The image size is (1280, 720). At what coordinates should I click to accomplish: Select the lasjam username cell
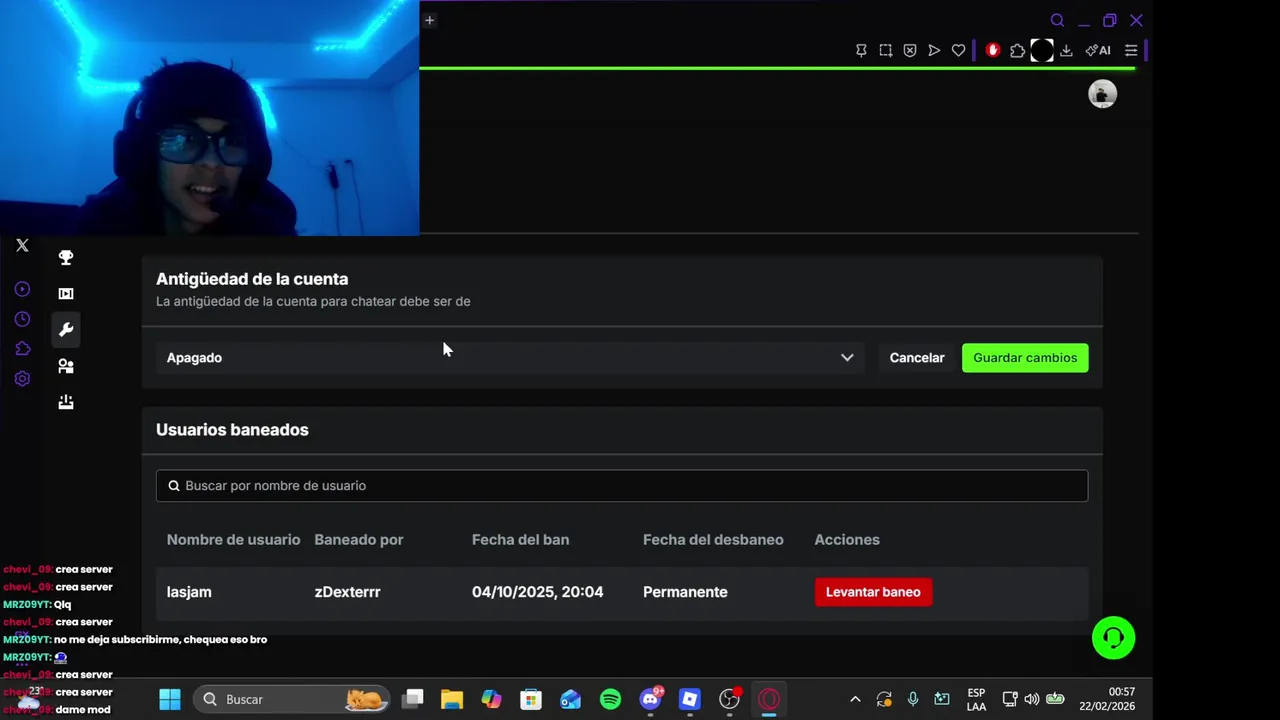[x=189, y=592]
